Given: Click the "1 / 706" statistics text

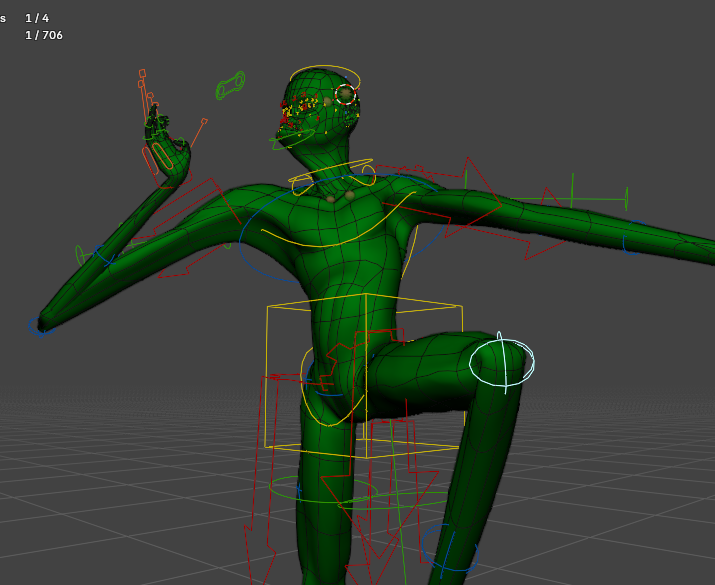Looking at the screenshot, I should click(44, 35).
